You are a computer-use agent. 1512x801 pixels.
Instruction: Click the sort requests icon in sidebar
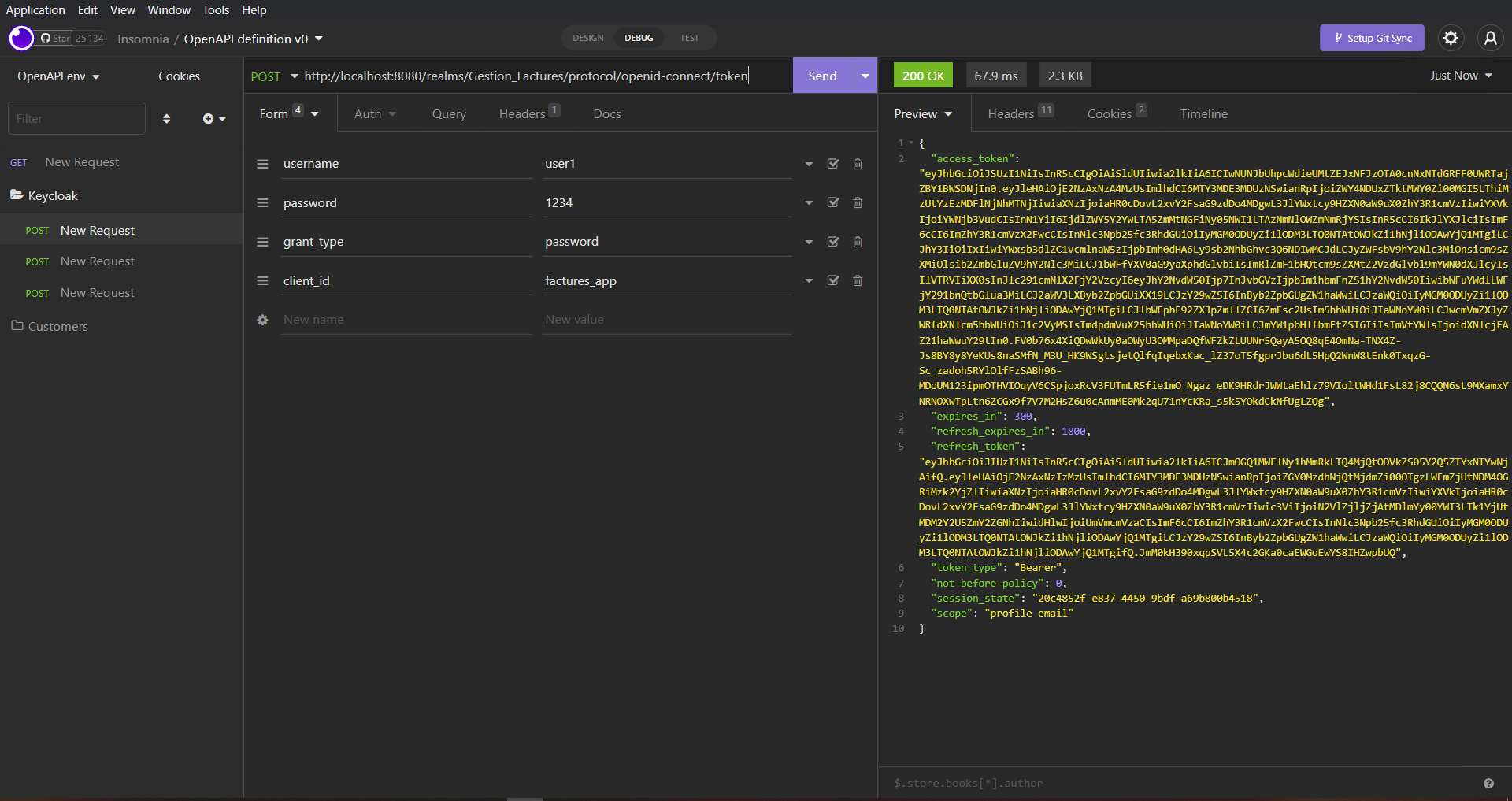coord(166,117)
